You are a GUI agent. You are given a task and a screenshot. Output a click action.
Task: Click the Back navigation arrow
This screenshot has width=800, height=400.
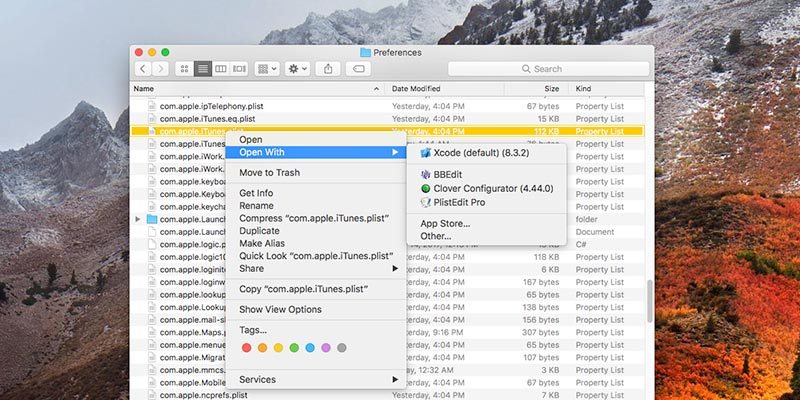(144, 69)
